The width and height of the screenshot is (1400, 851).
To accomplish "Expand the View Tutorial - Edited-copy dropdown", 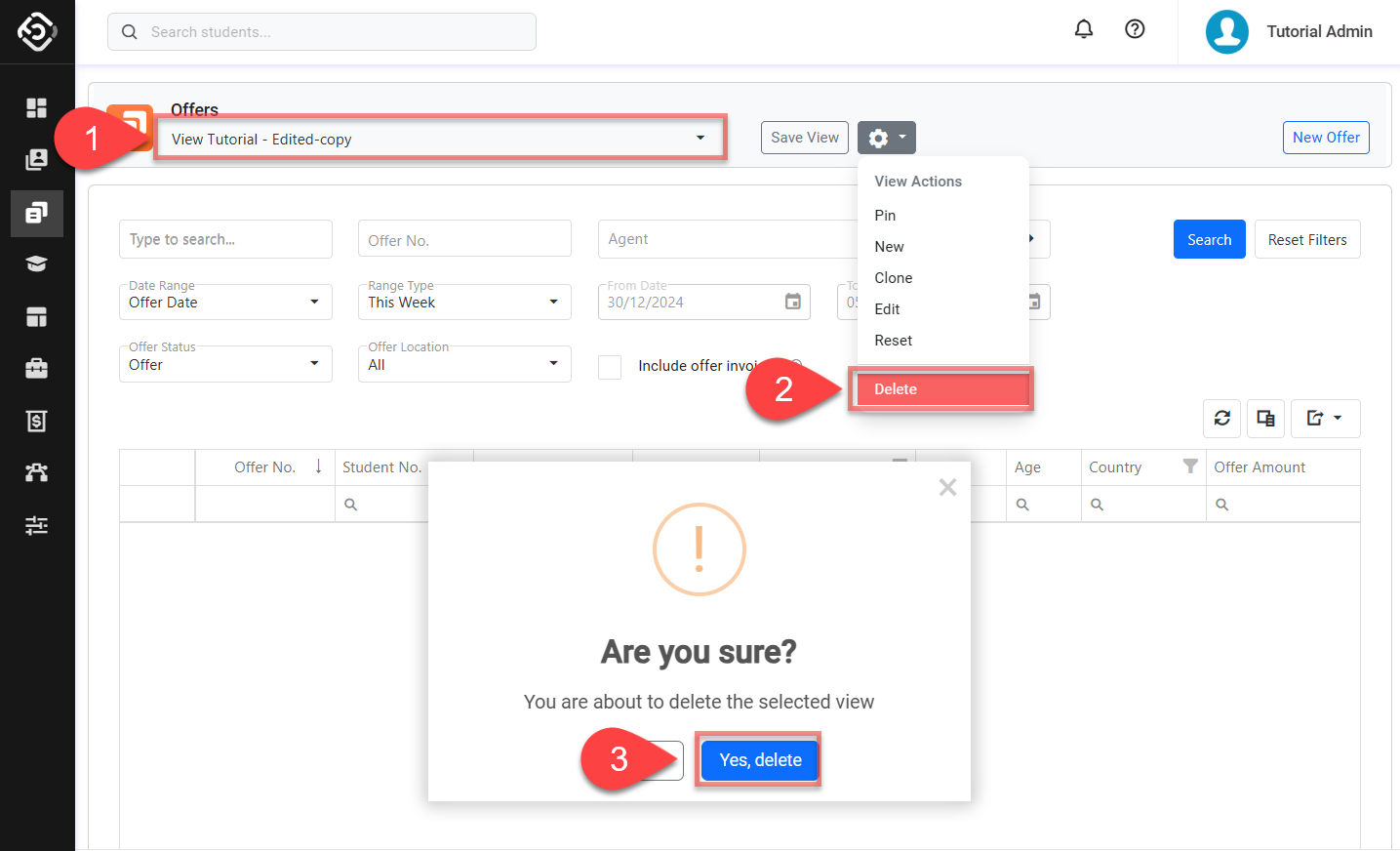I will 439,139.
